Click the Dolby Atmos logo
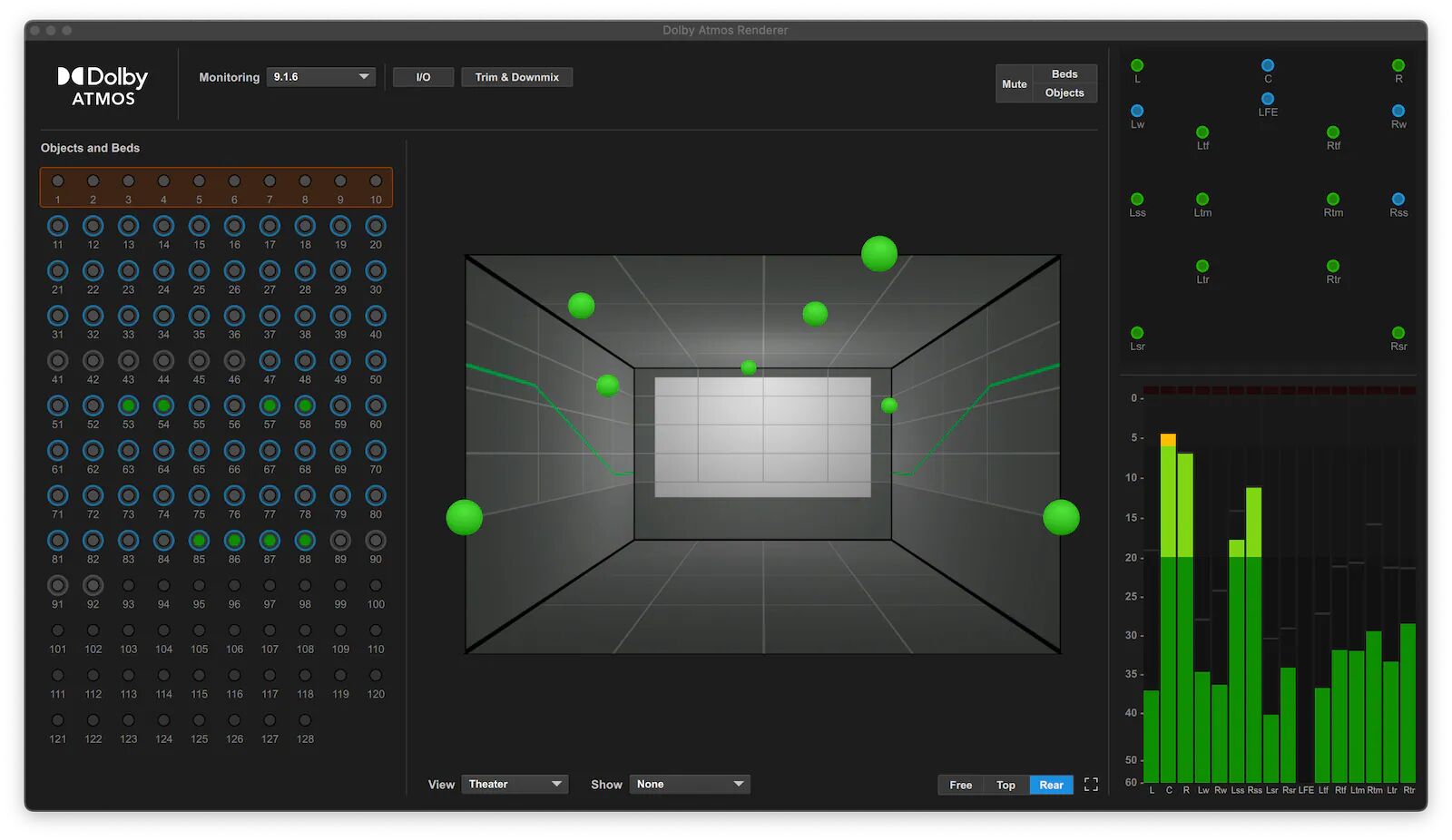 click(102, 83)
